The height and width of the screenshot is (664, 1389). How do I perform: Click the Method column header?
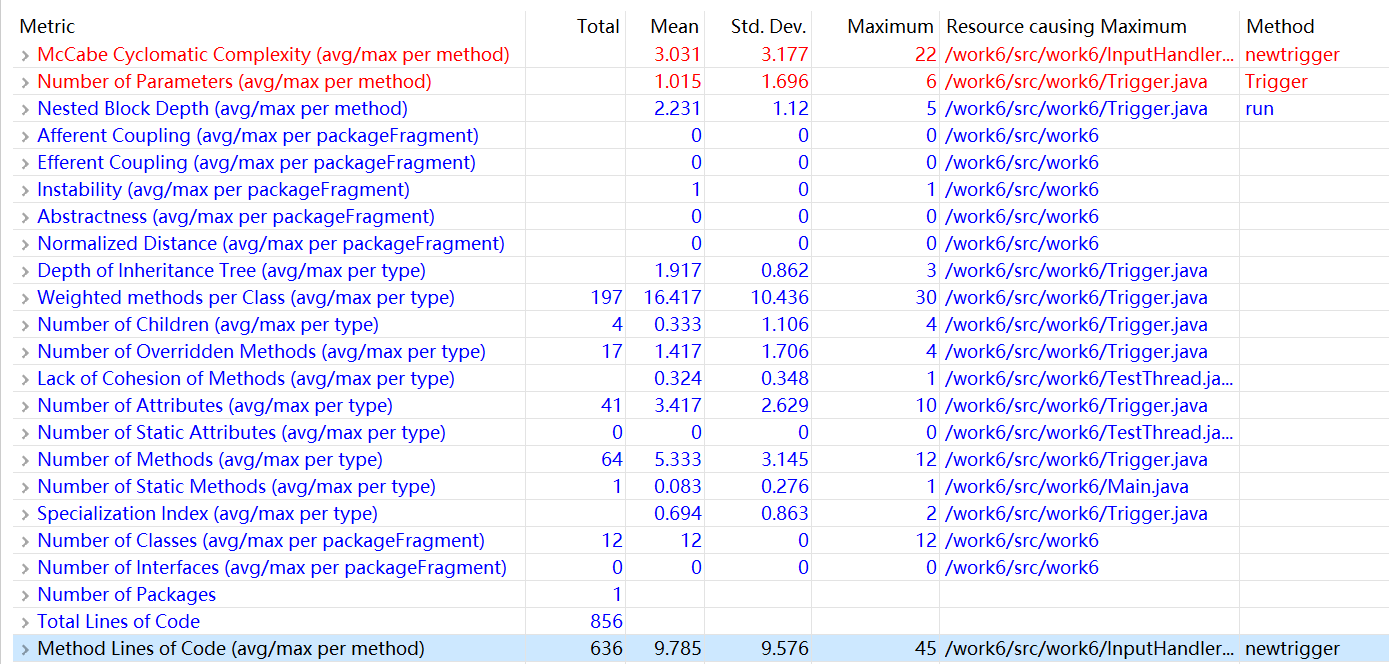click(1279, 27)
